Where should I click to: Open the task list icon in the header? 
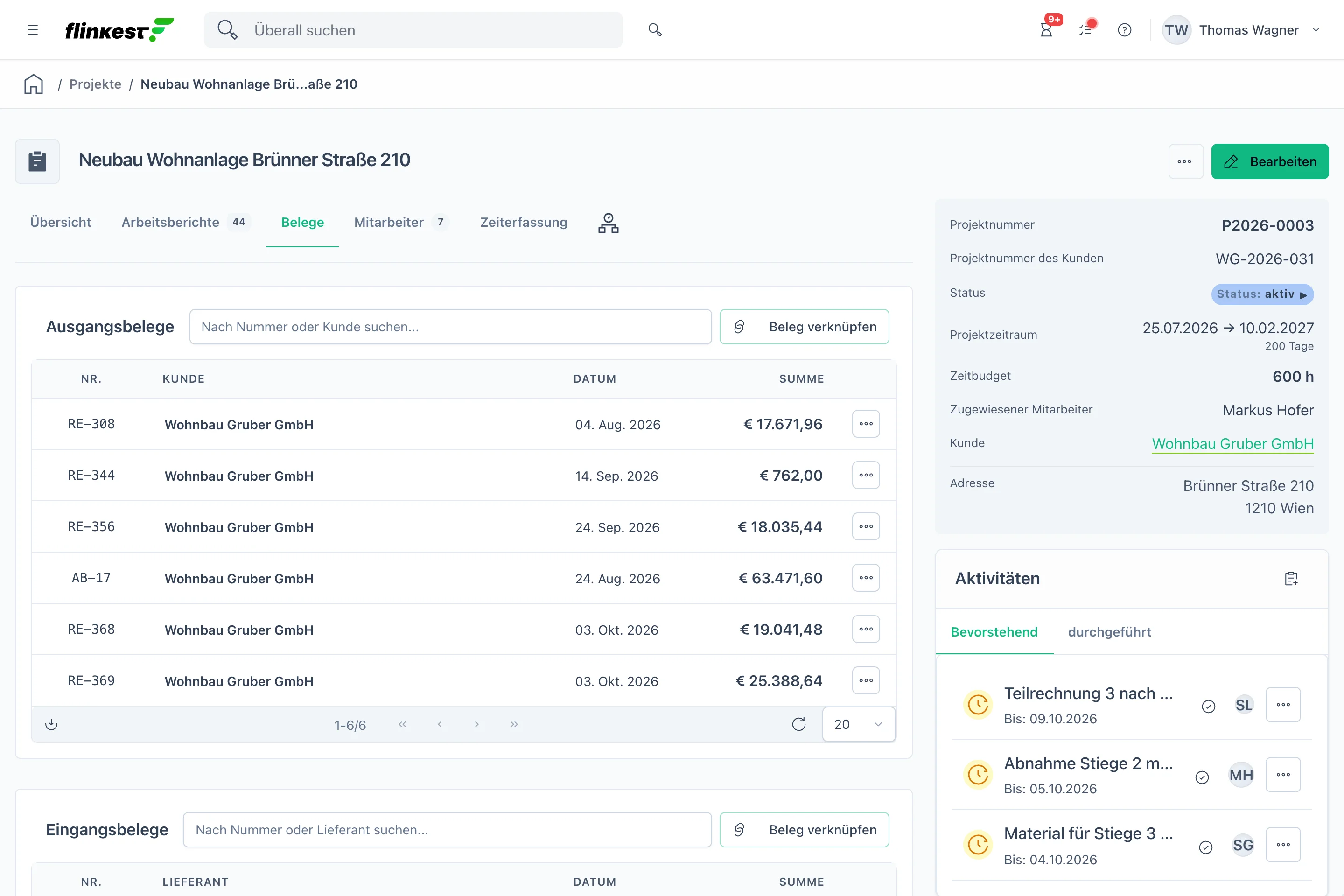1086,30
